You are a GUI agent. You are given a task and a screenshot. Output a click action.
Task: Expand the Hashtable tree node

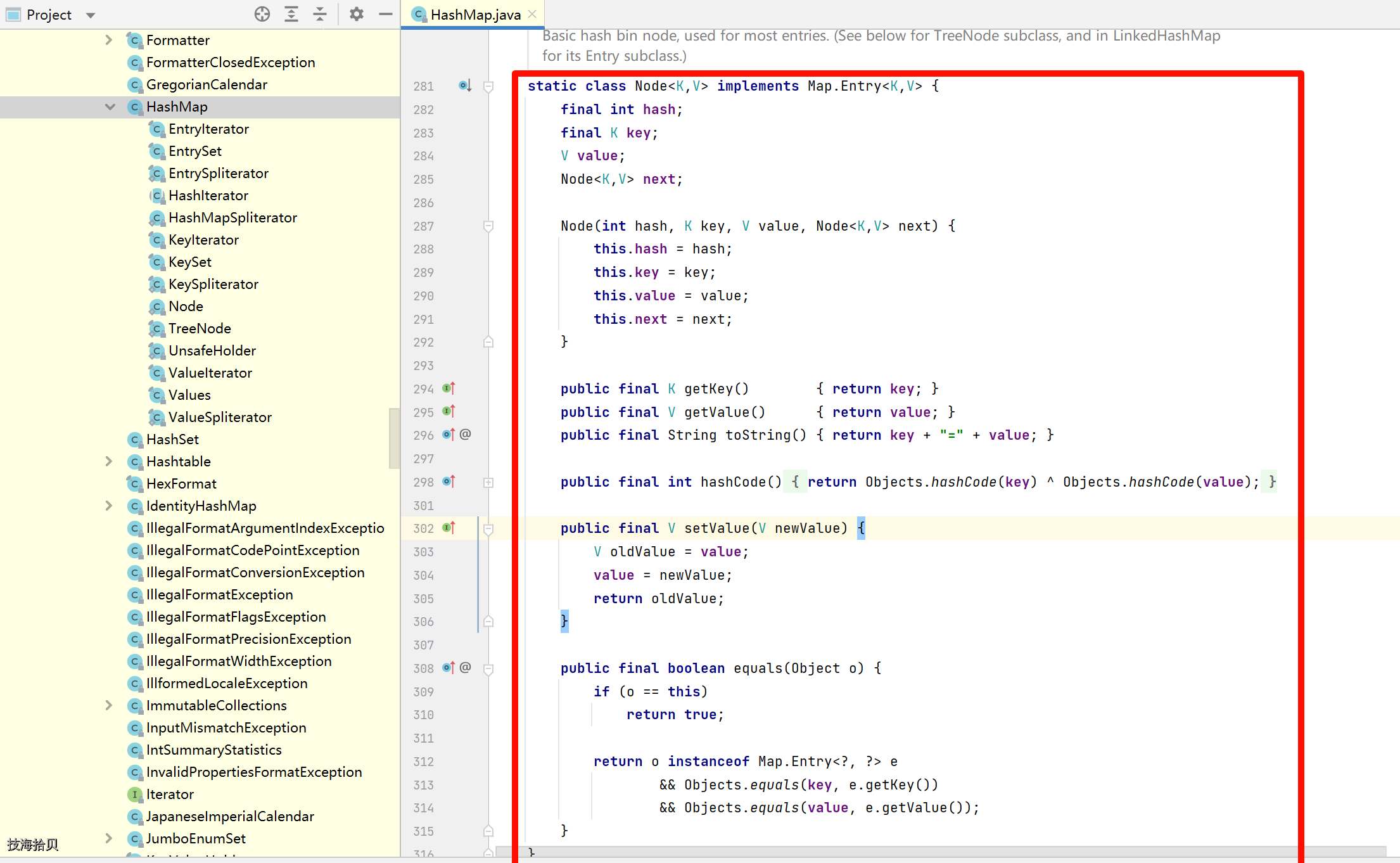click(109, 461)
